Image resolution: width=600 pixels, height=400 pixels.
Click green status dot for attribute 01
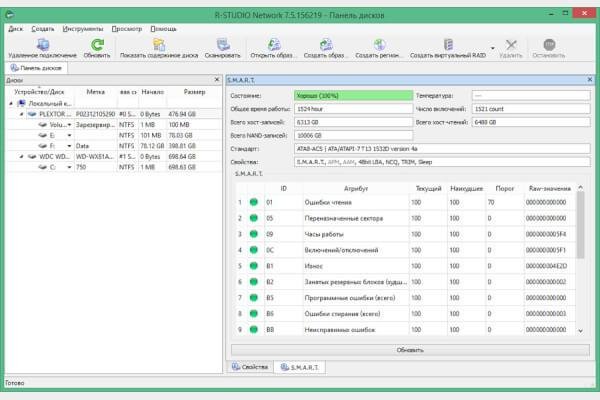click(x=253, y=202)
